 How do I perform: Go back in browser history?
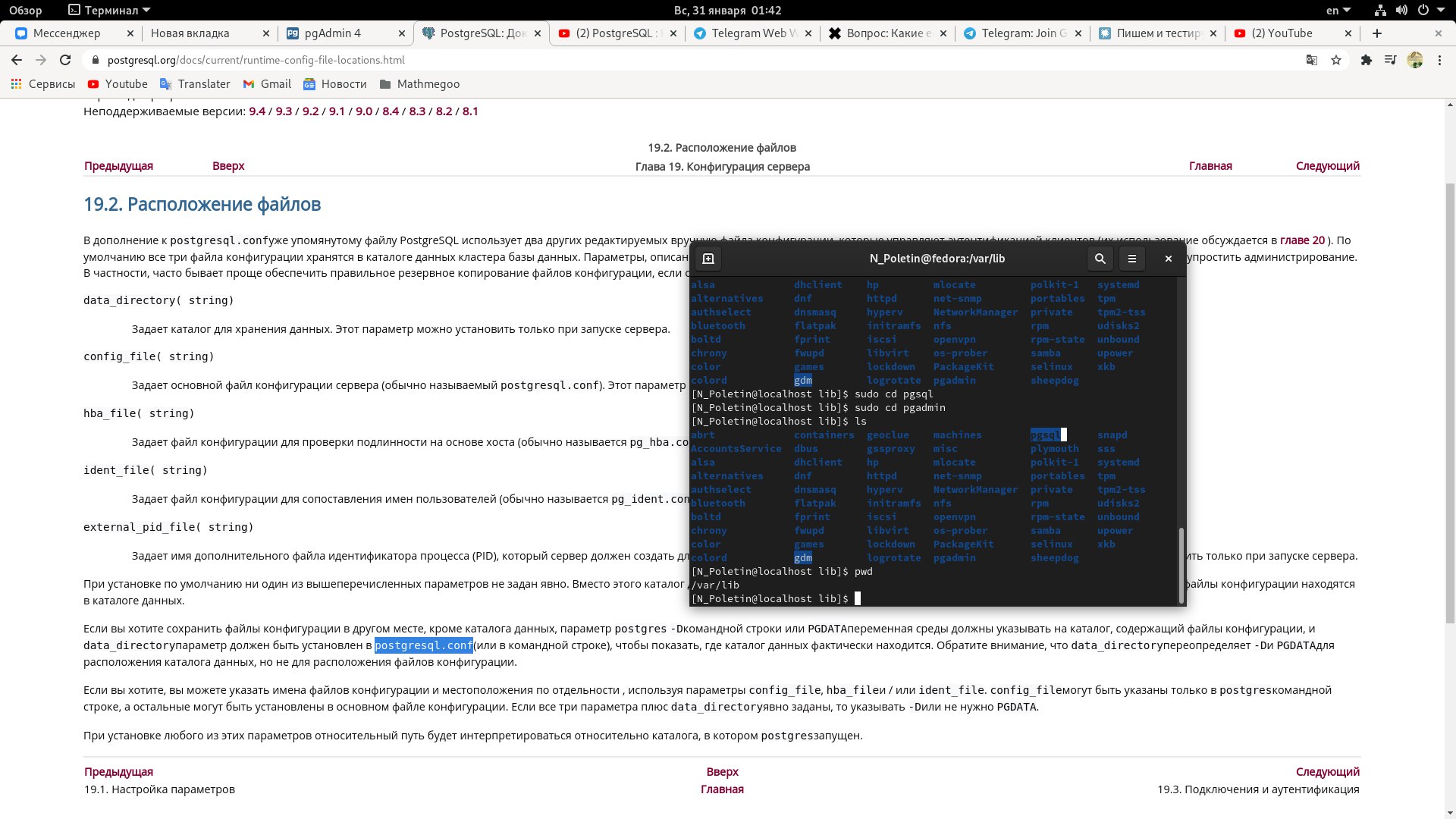tap(17, 60)
